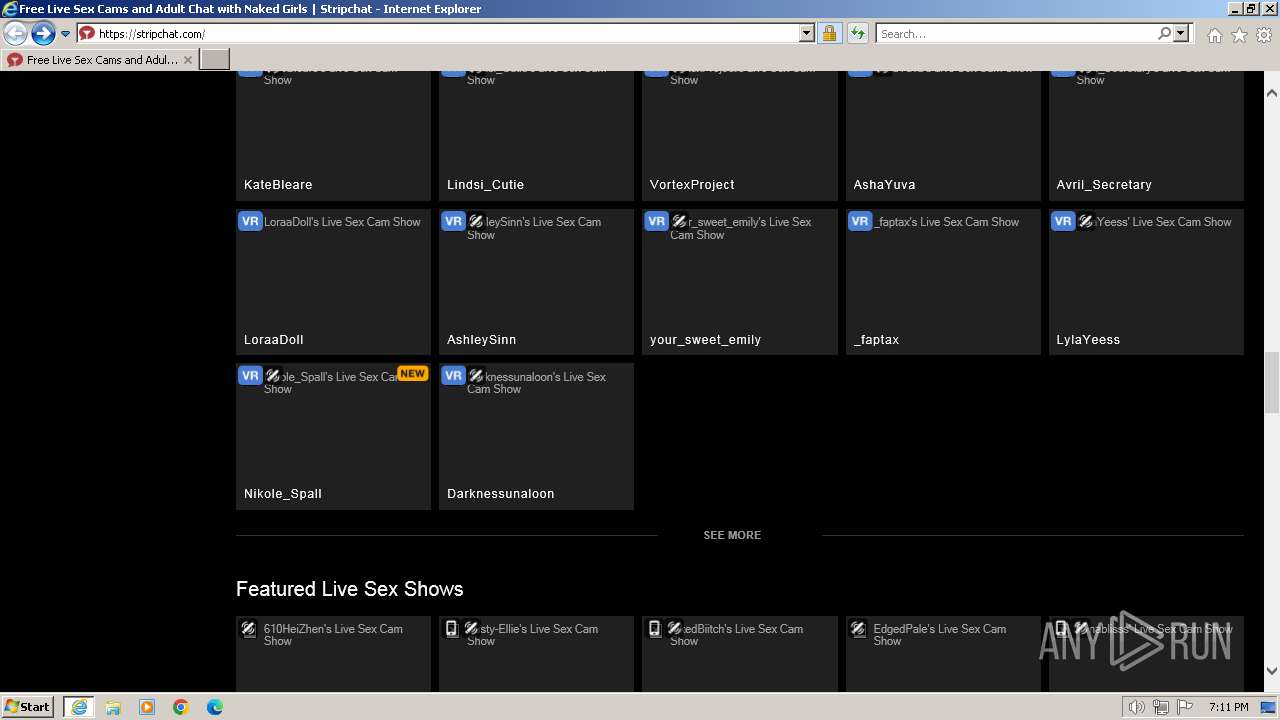Screen dimensions: 1280x720
Task: Launch Microsoft Edge from the taskbar
Action: tap(215, 707)
